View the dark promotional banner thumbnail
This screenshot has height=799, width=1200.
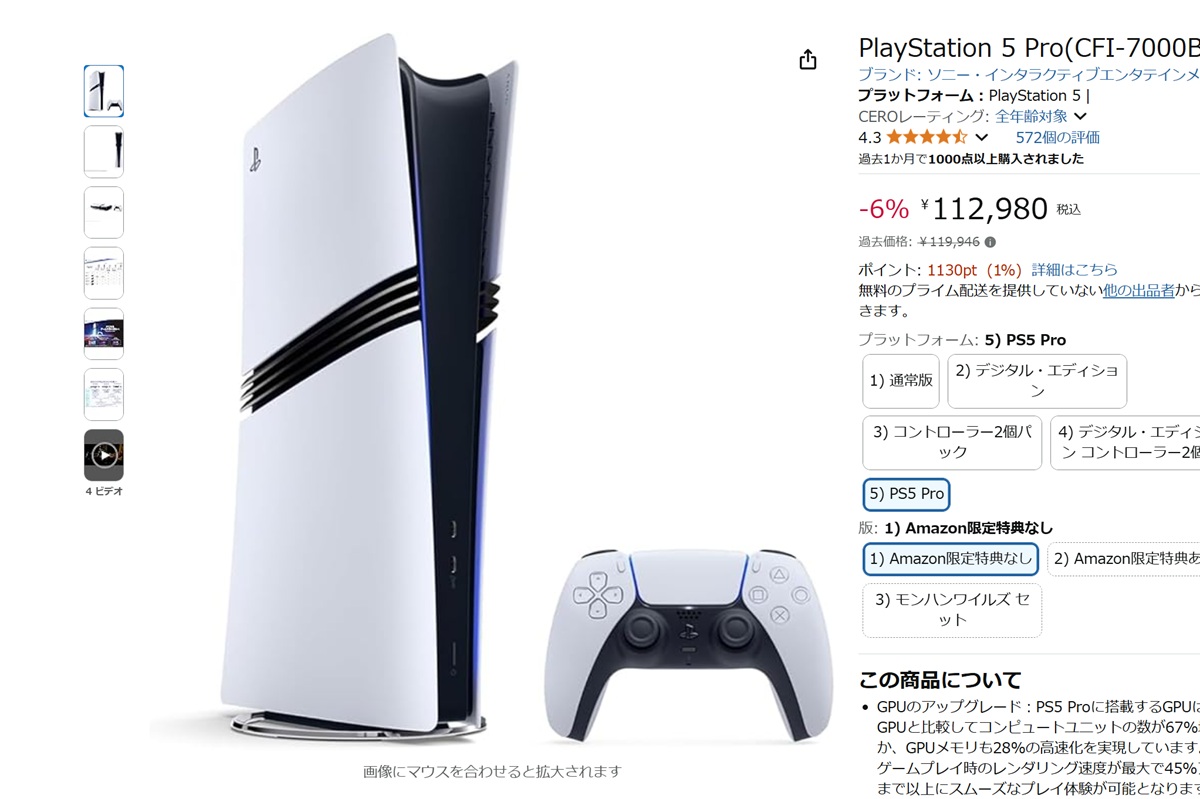click(x=104, y=334)
